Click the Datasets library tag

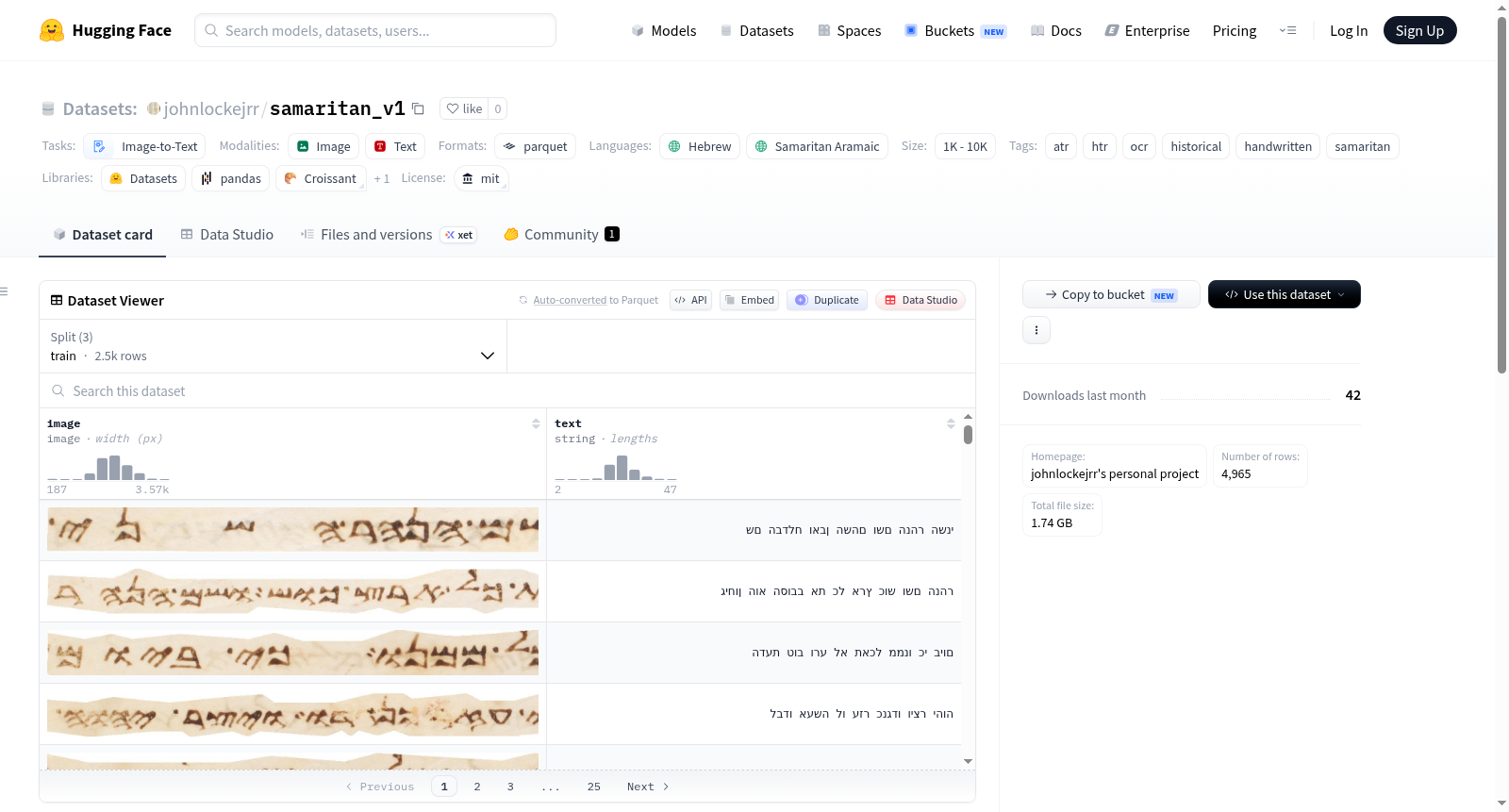pos(143,178)
